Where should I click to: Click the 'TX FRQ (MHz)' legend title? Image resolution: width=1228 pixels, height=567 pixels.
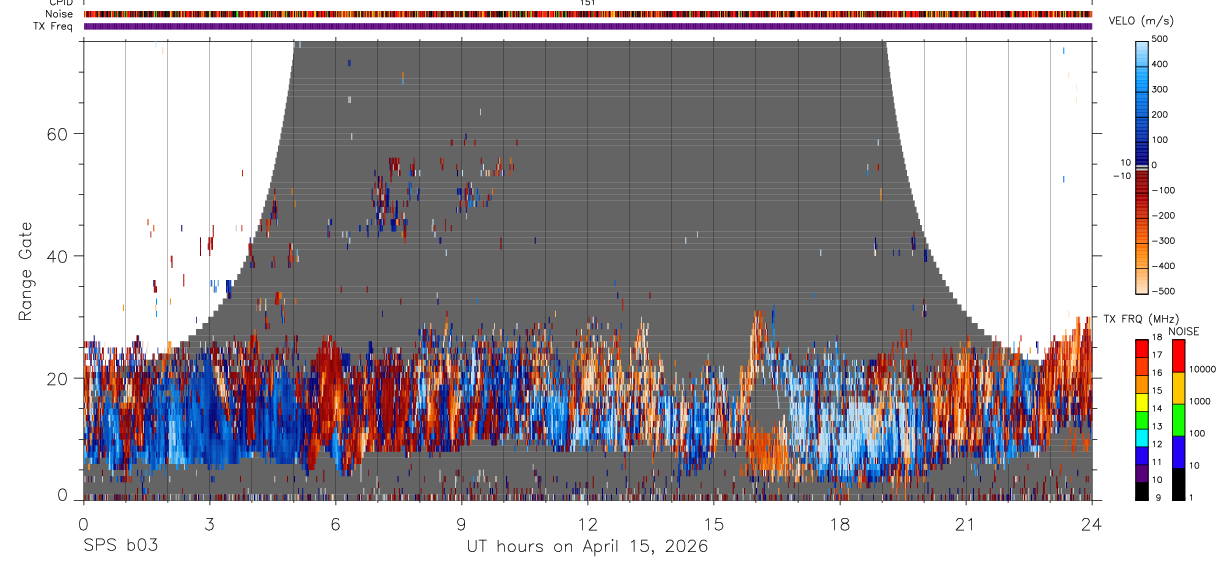[1140, 319]
